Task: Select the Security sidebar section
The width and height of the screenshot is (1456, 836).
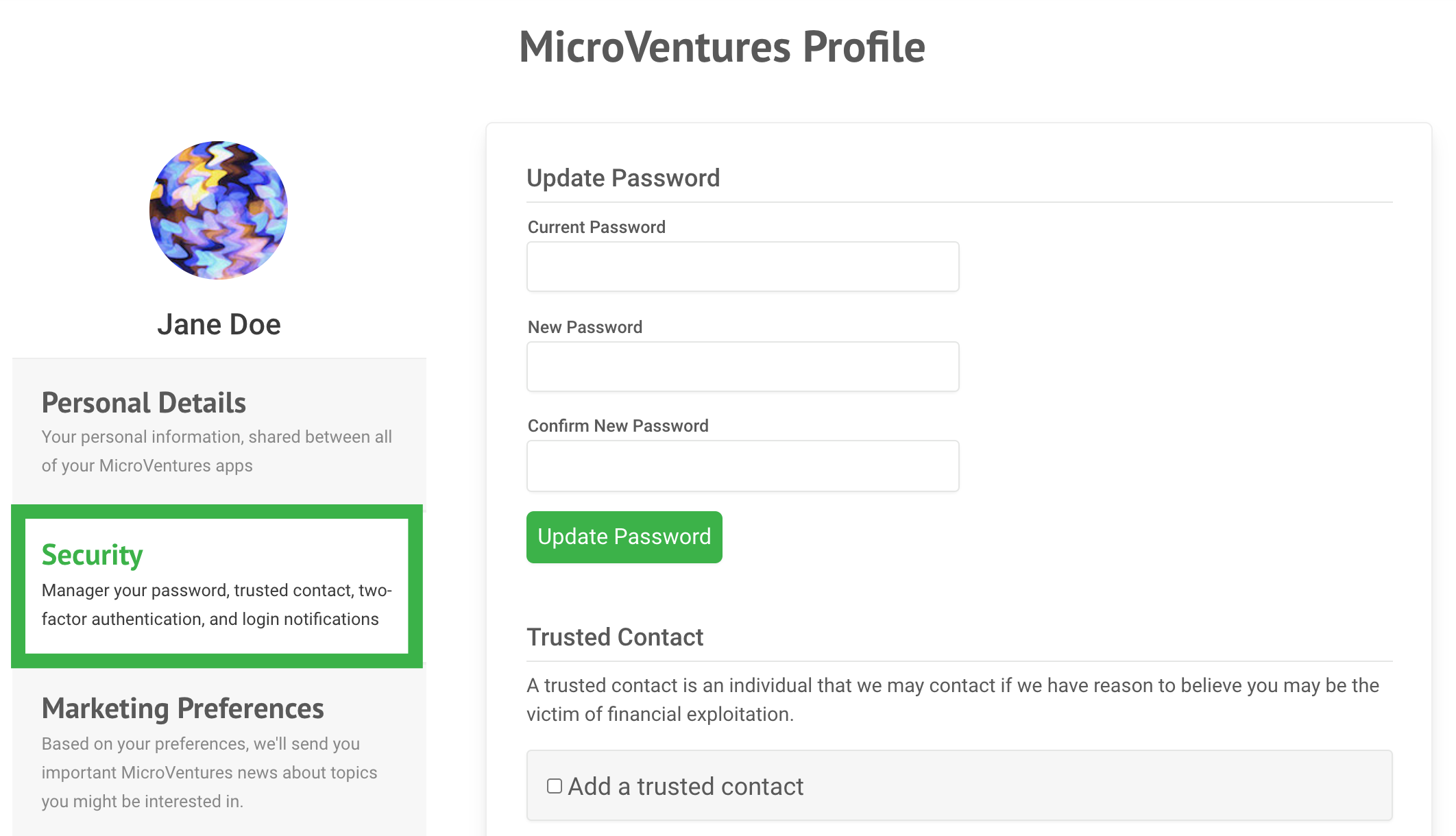Action: click(217, 586)
